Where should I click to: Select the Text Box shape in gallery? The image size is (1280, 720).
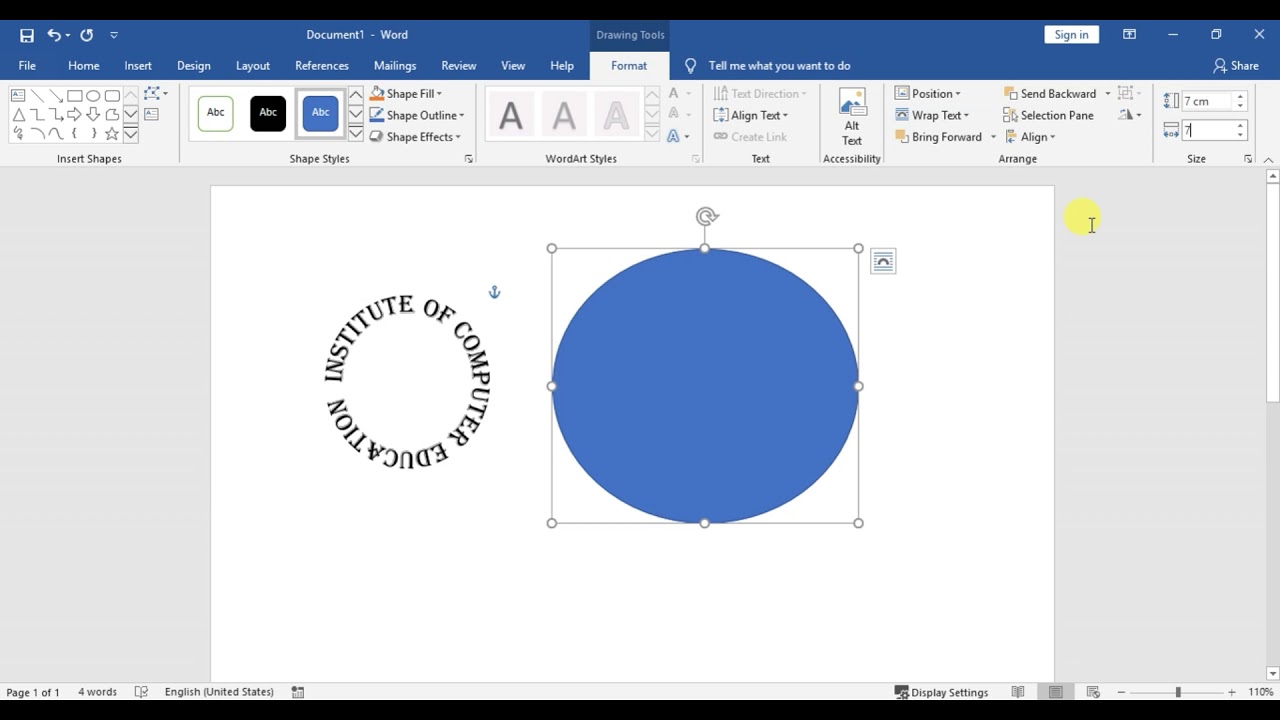pyautogui.click(x=18, y=96)
